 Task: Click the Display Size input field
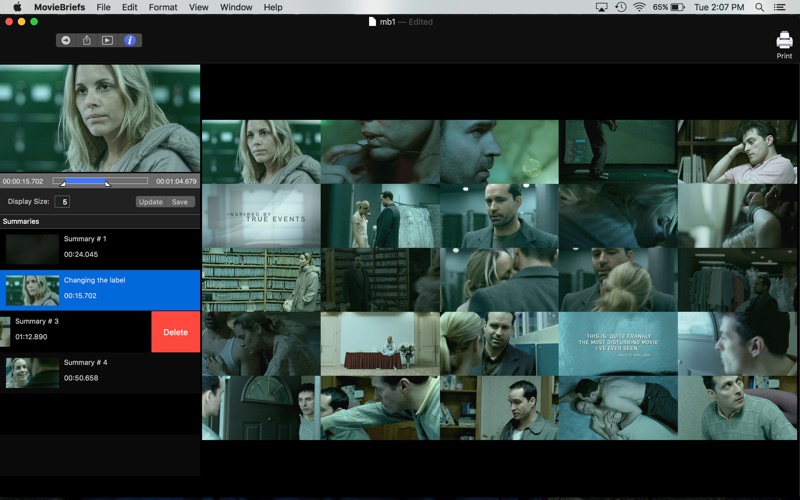pos(62,201)
